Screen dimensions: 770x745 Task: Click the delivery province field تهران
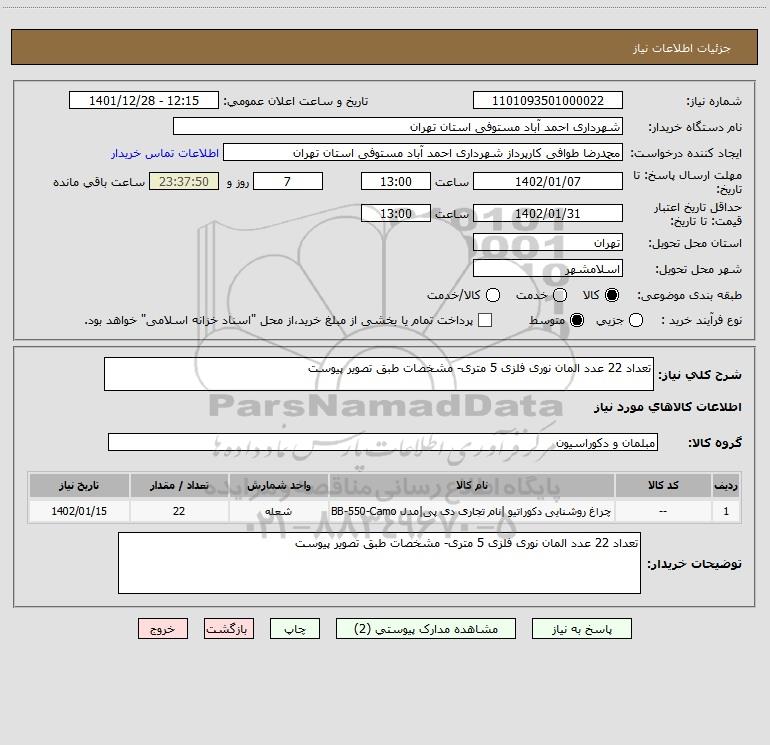point(548,243)
